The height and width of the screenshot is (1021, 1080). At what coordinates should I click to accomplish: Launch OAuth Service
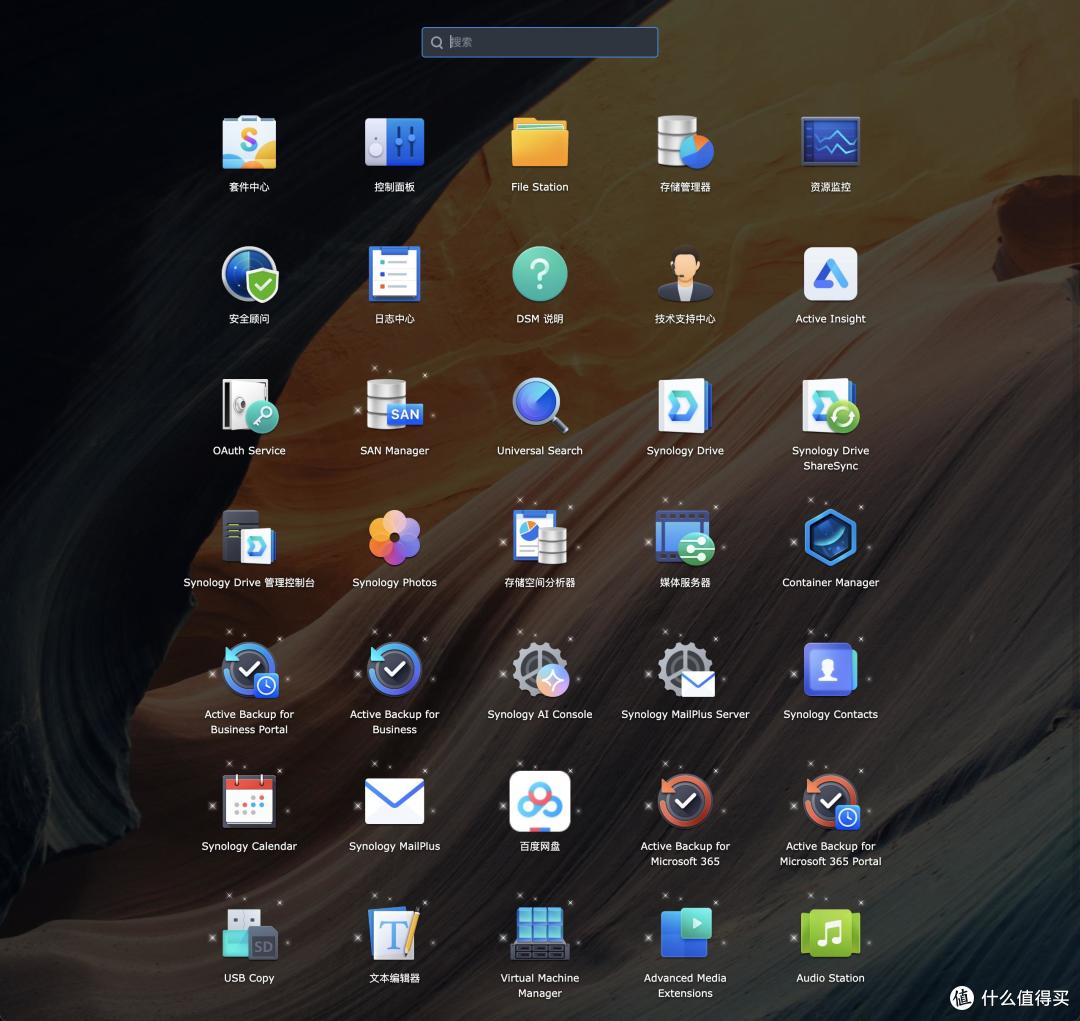tap(249, 406)
